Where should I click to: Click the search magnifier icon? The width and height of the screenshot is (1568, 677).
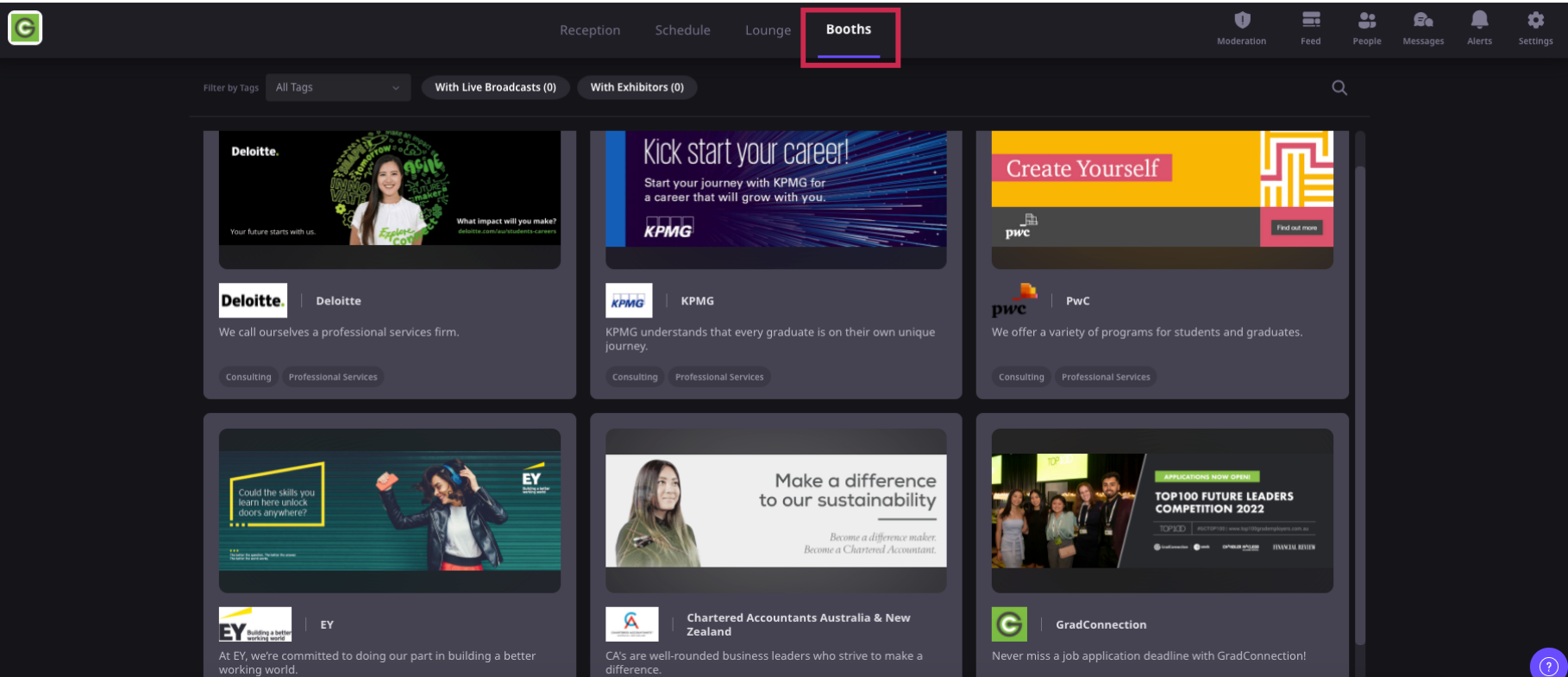pos(1339,87)
